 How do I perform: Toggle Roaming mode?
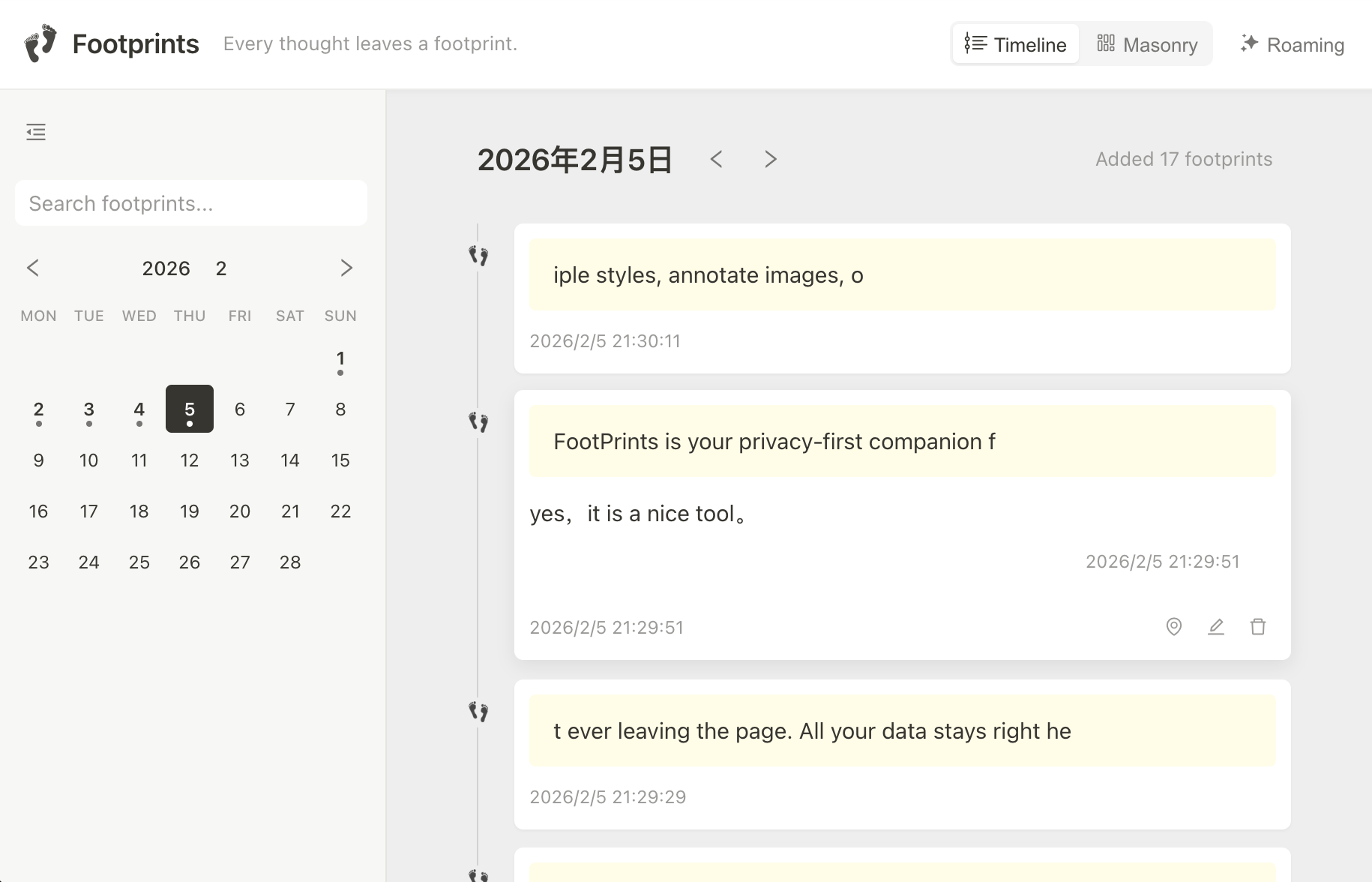click(x=1291, y=44)
